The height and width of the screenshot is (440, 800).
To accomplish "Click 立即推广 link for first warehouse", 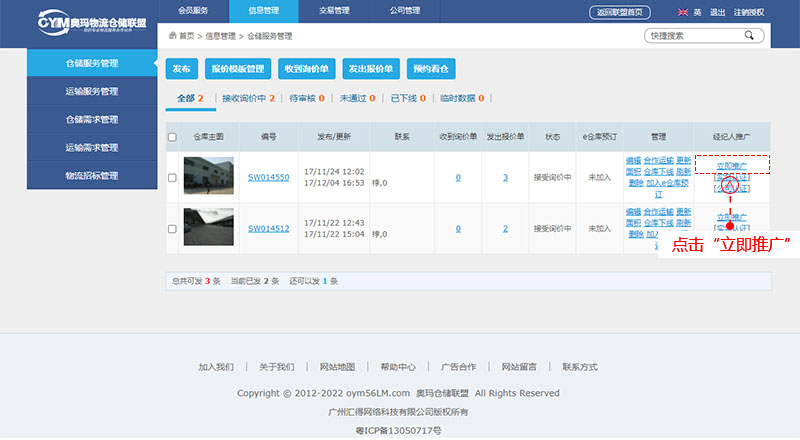I will coord(731,165).
